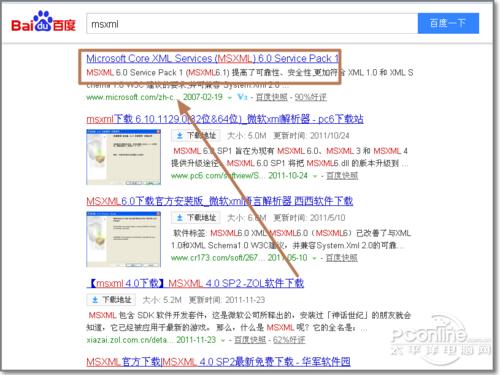Screen dimensions: 500x375
Task: Open 百度快照 for cr173.com result
Action: 342,258
